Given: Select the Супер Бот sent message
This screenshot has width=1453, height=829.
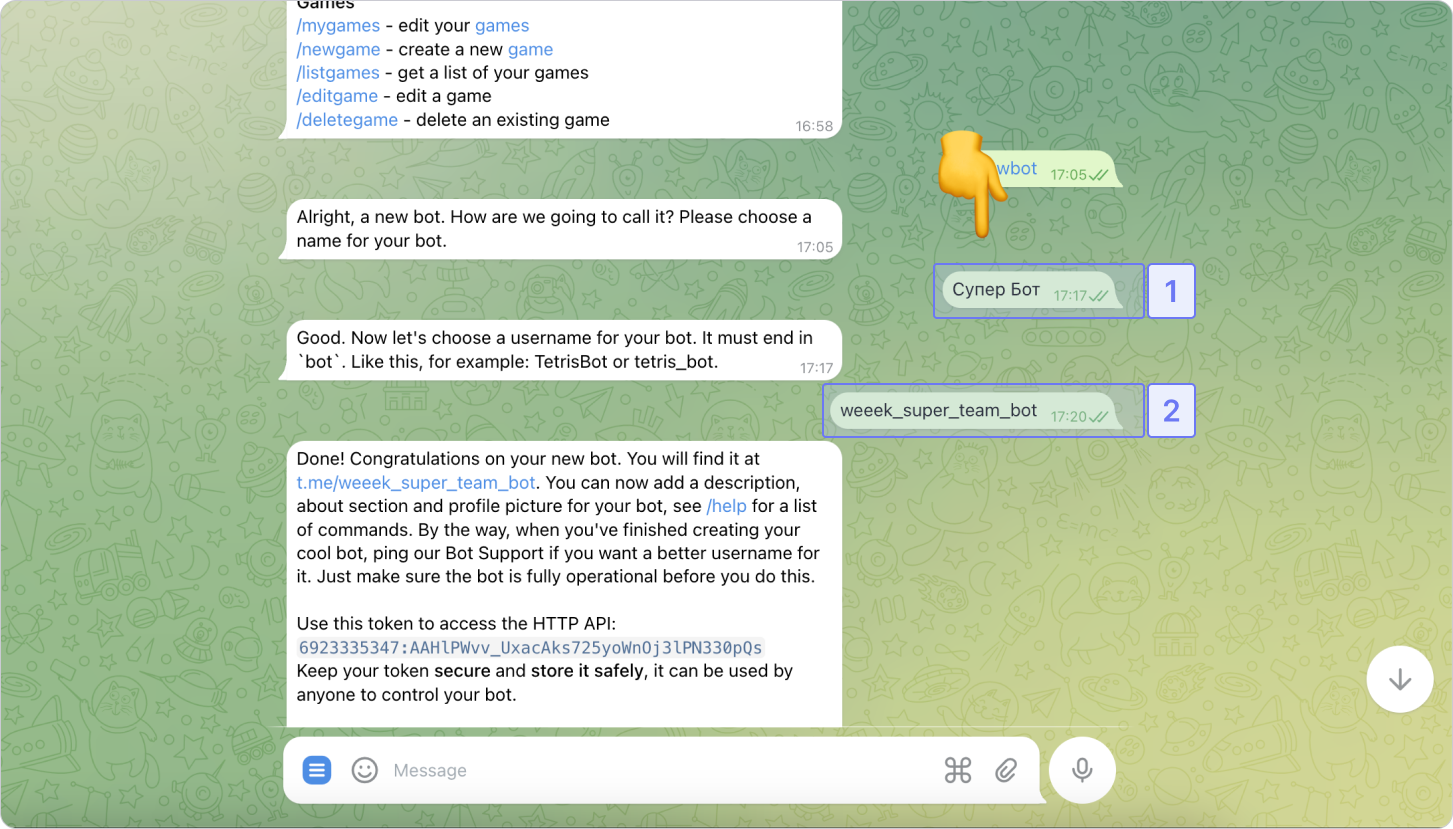Looking at the screenshot, I should click(1031, 291).
